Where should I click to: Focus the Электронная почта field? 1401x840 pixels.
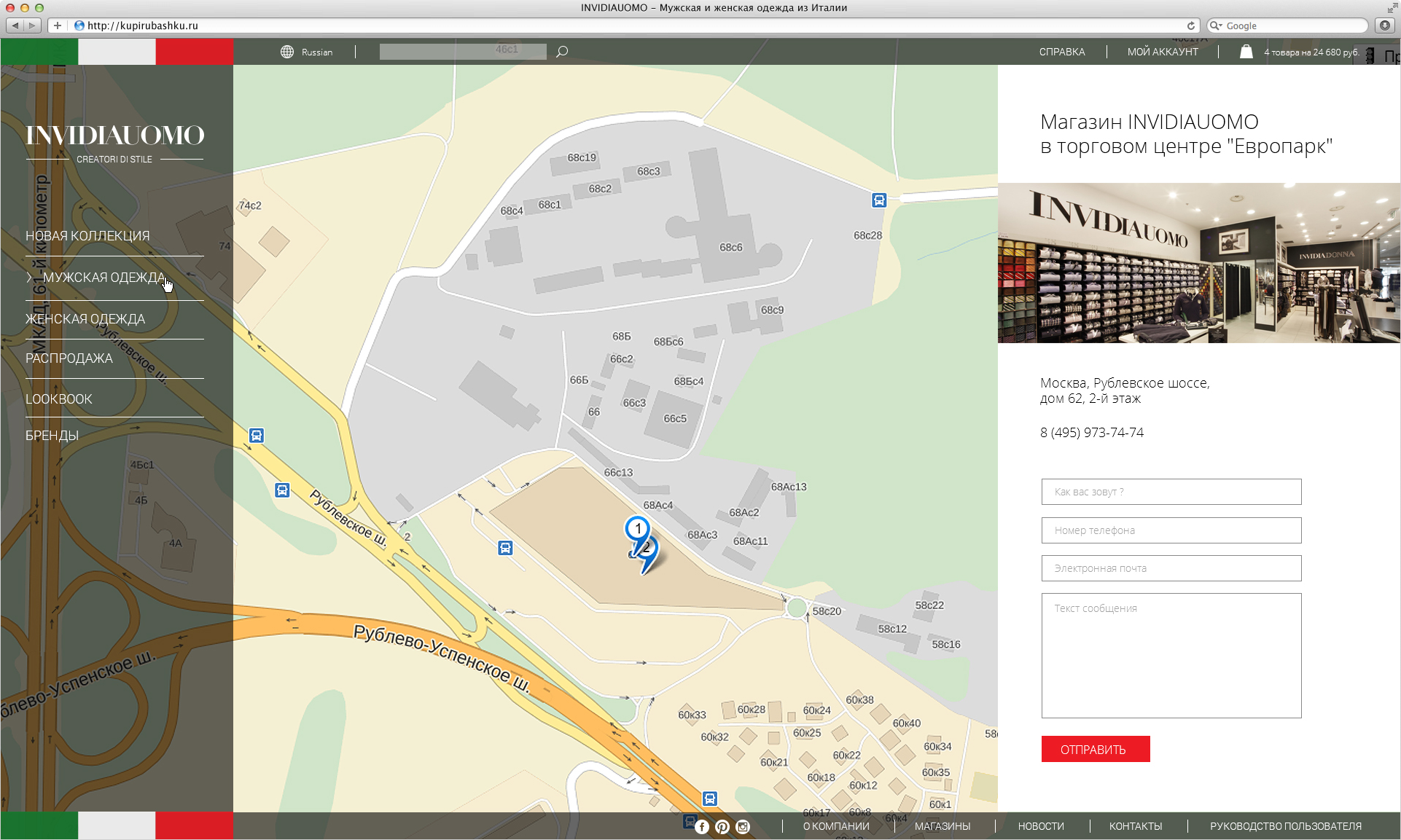click(x=1171, y=568)
